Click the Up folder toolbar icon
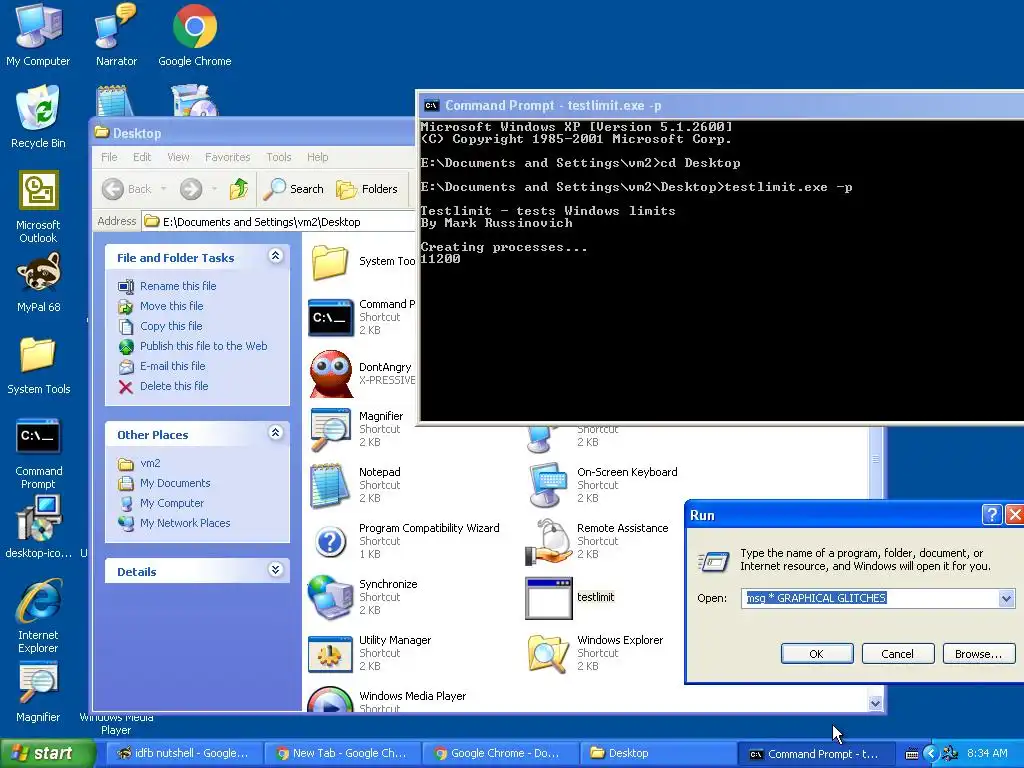The height and width of the screenshot is (768, 1024). [238, 189]
